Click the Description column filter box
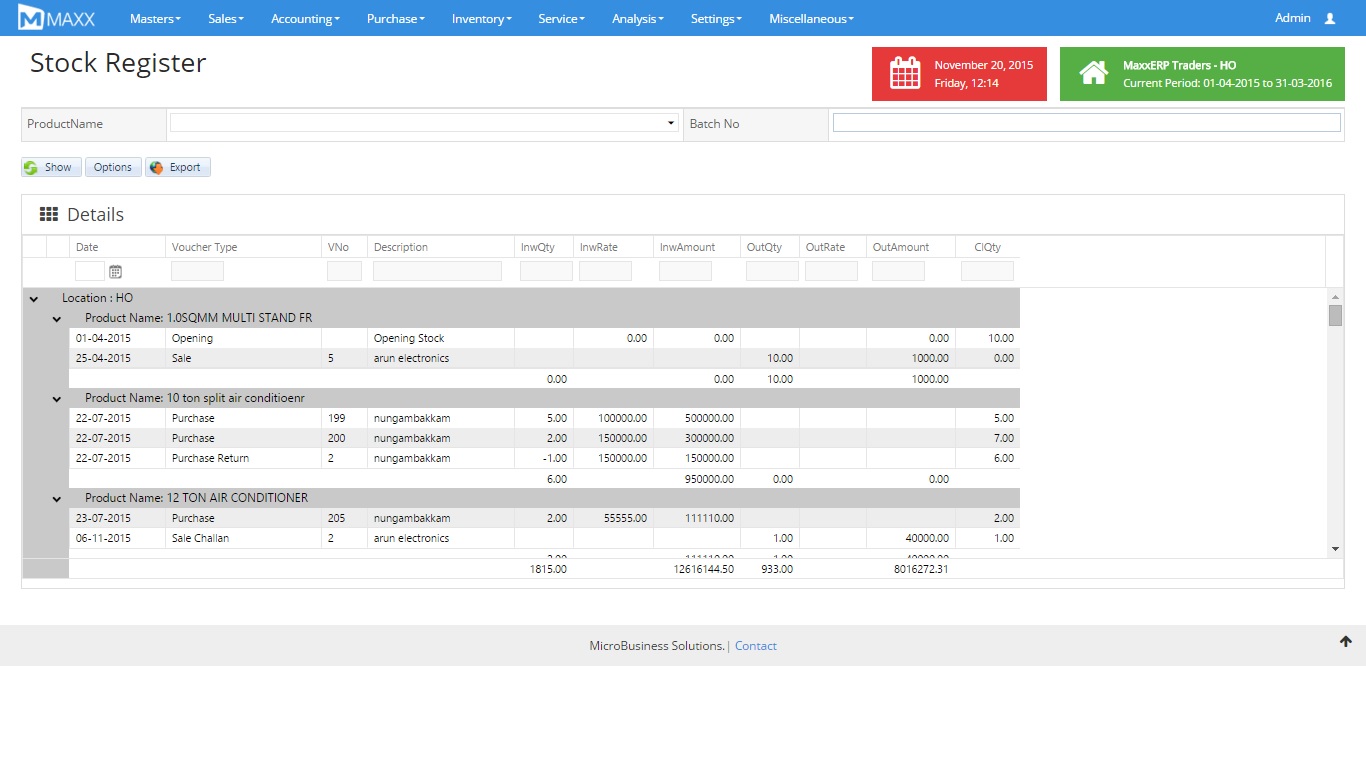This screenshot has width=1366, height=768. [x=437, y=271]
